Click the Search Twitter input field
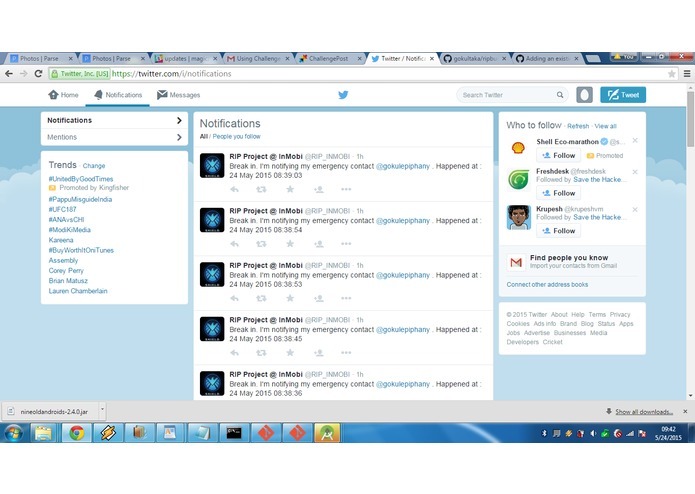This screenshot has width=695, height=494. pyautogui.click(x=512, y=95)
